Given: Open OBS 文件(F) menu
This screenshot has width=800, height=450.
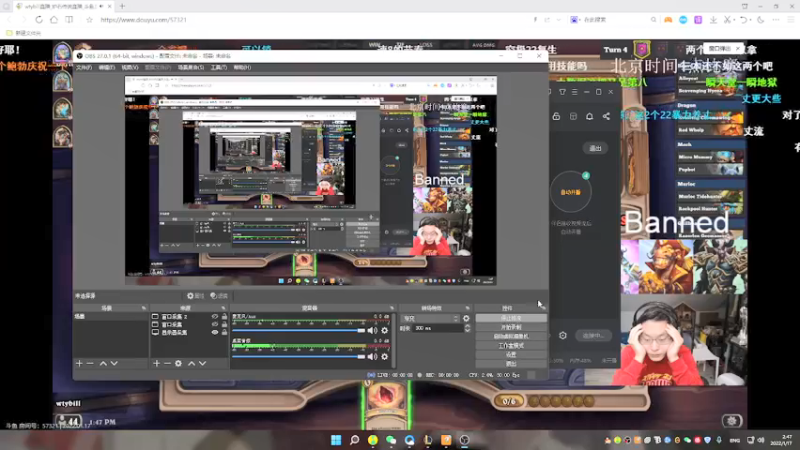Looking at the screenshot, I should [84, 67].
